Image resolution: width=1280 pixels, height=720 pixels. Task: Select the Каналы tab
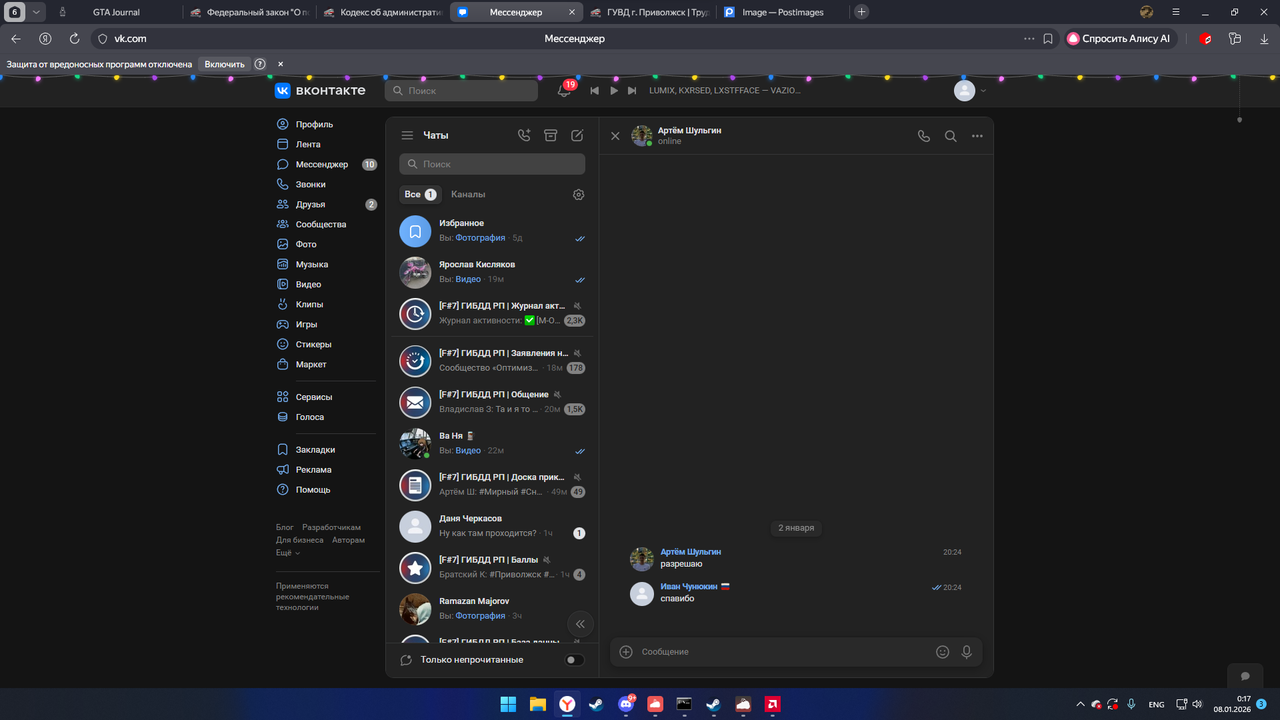(468, 195)
